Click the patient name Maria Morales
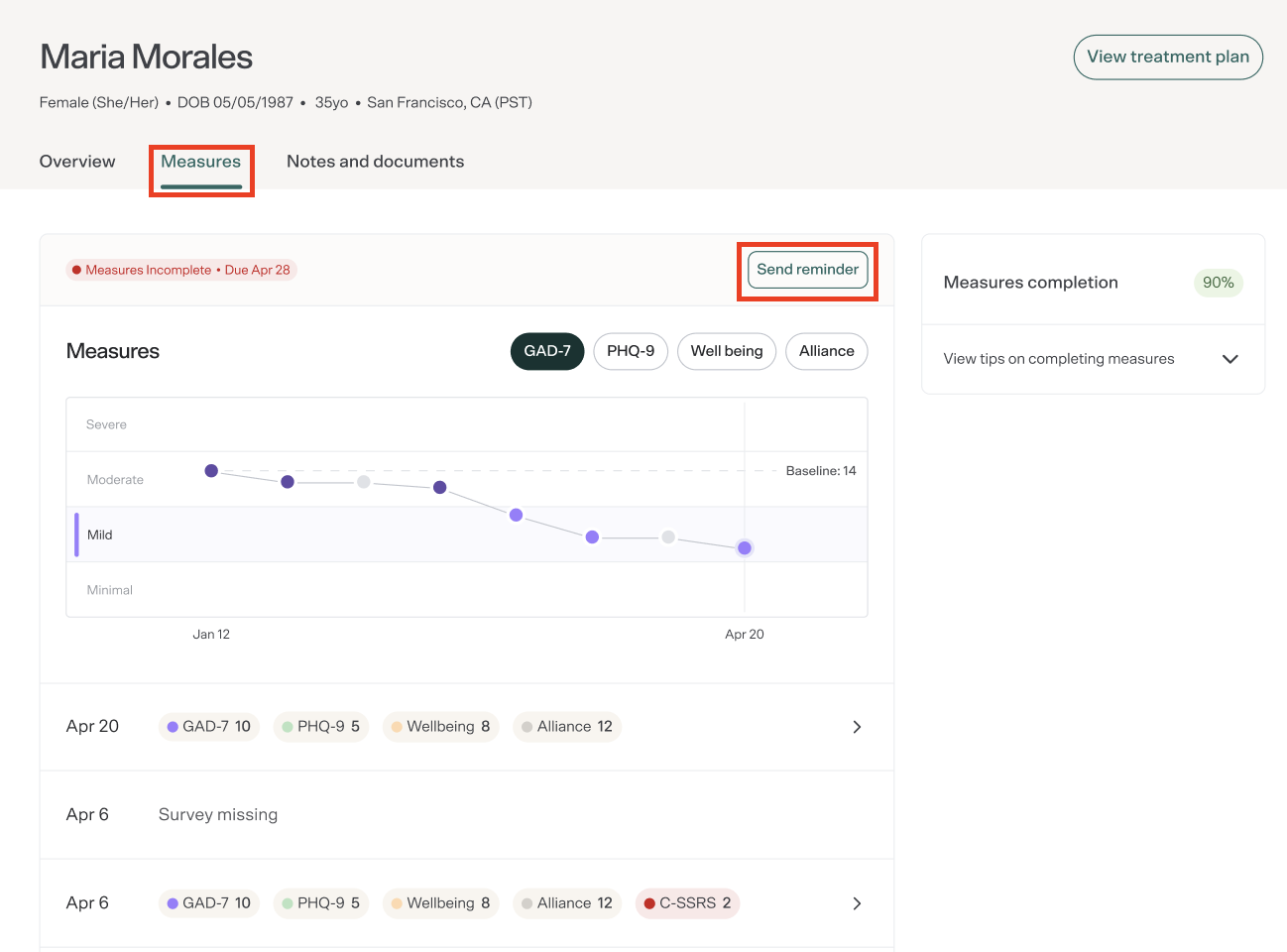This screenshot has height=952, width=1287. click(147, 58)
